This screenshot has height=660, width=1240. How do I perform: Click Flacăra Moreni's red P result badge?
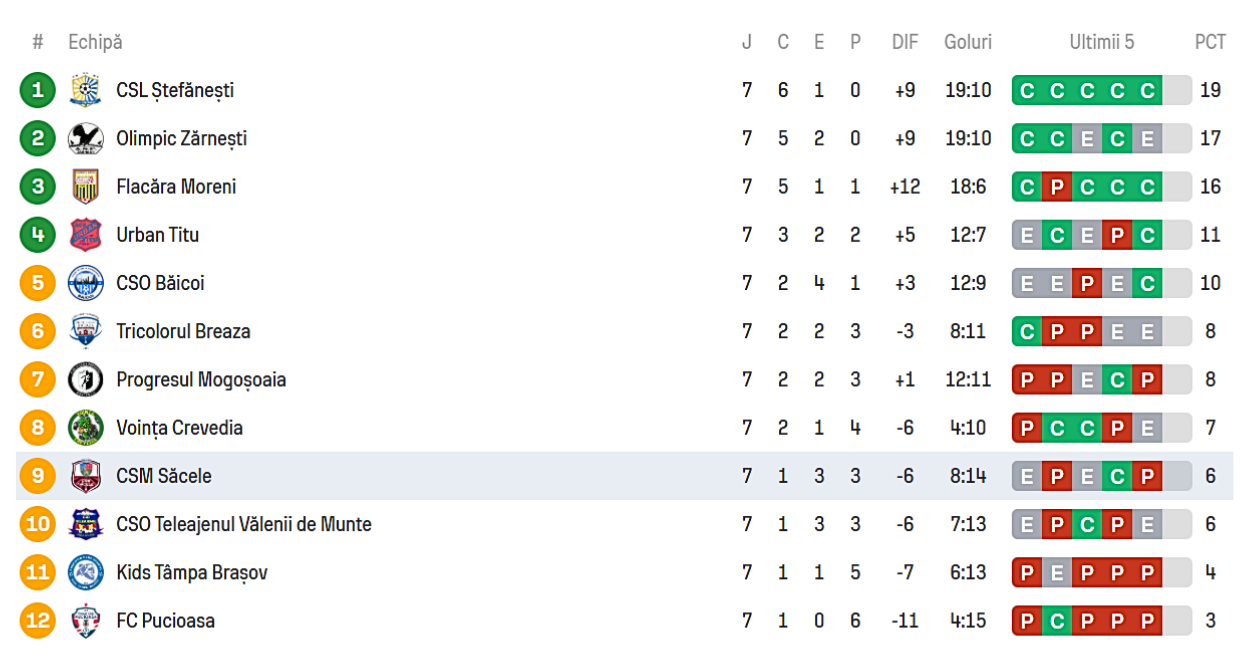coord(1057,187)
